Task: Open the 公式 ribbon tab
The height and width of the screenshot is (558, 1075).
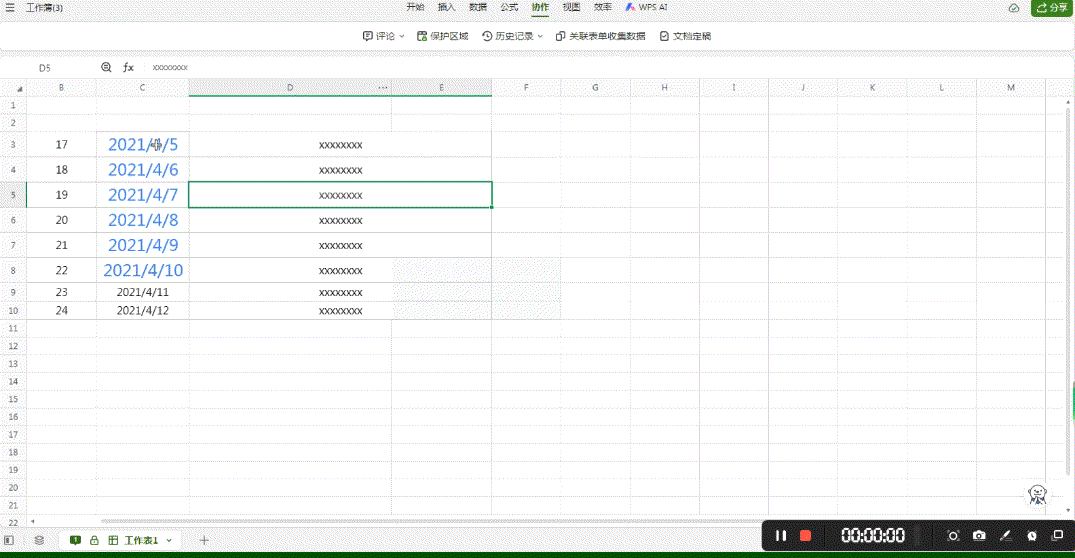Action: coord(509,7)
